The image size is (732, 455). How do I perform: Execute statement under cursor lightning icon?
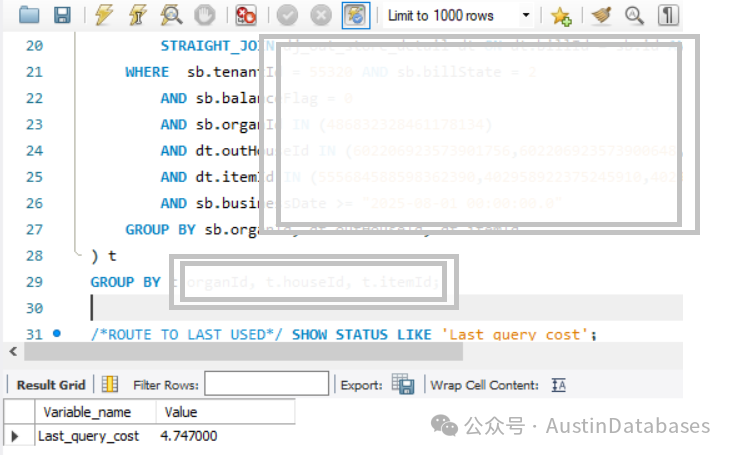click(x=138, y=15)
